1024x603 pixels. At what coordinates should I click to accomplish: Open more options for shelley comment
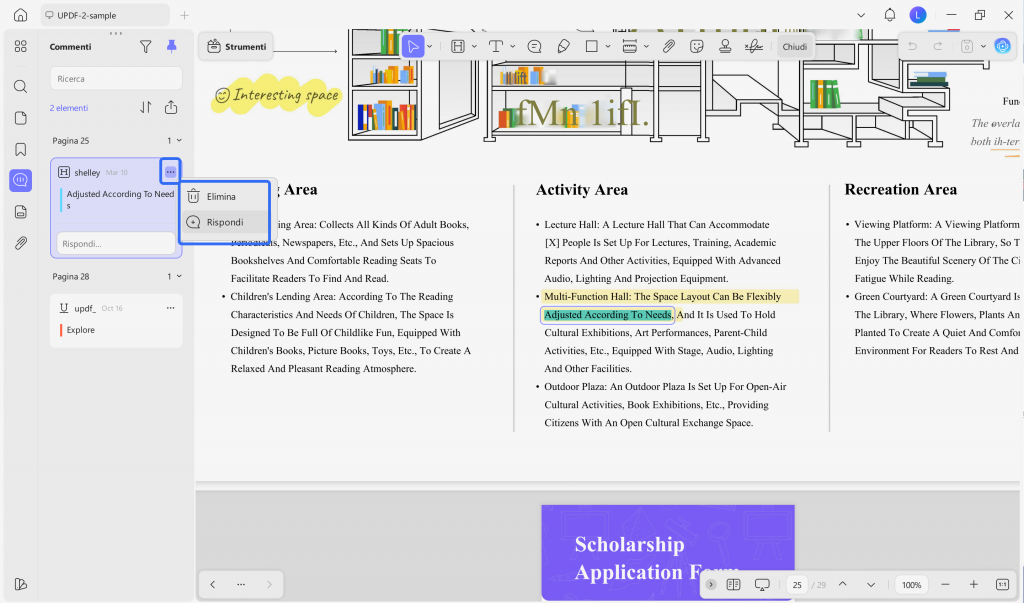170,172
